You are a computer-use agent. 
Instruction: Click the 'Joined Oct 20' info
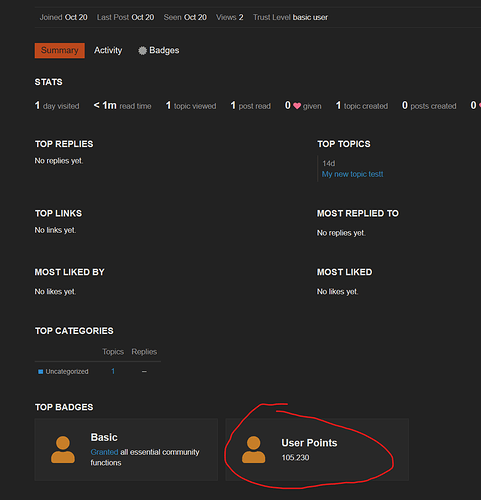coord(64,17)
